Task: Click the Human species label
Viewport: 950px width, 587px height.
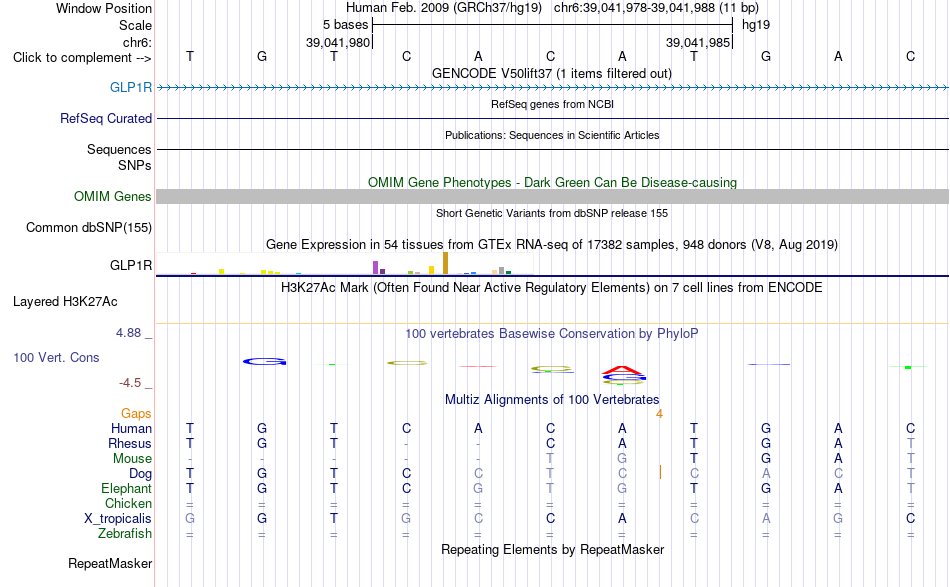Action: coord(131,428)
